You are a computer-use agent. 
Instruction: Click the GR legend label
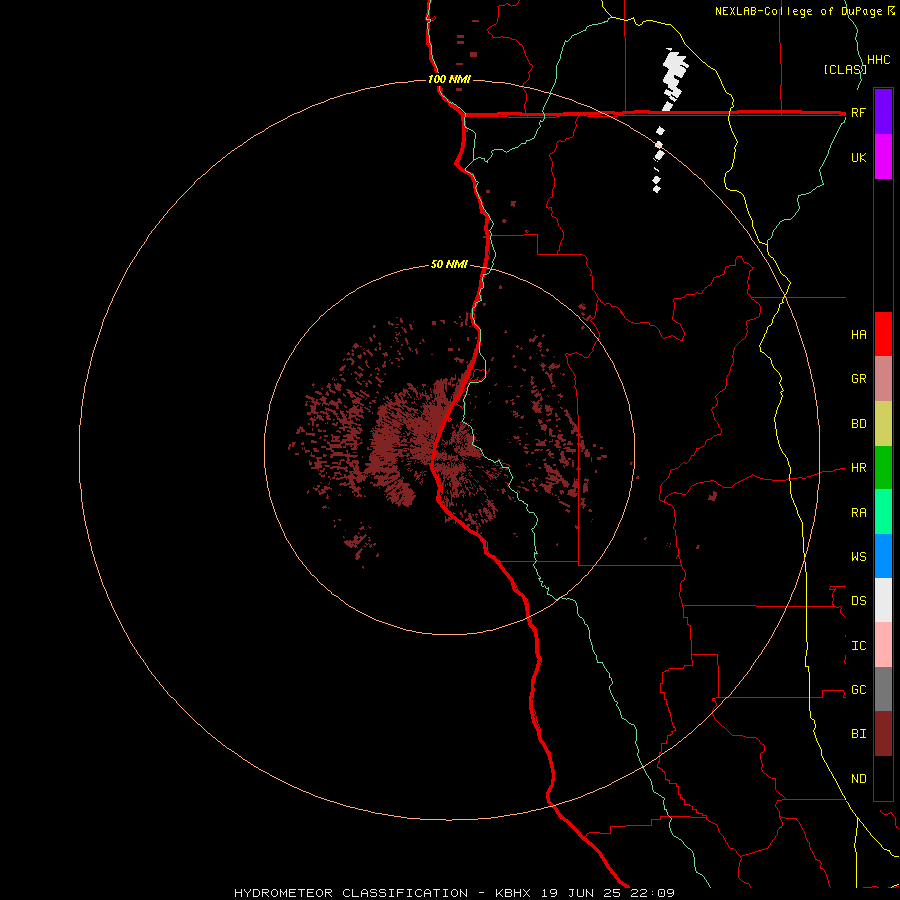[x=858, y=379]
